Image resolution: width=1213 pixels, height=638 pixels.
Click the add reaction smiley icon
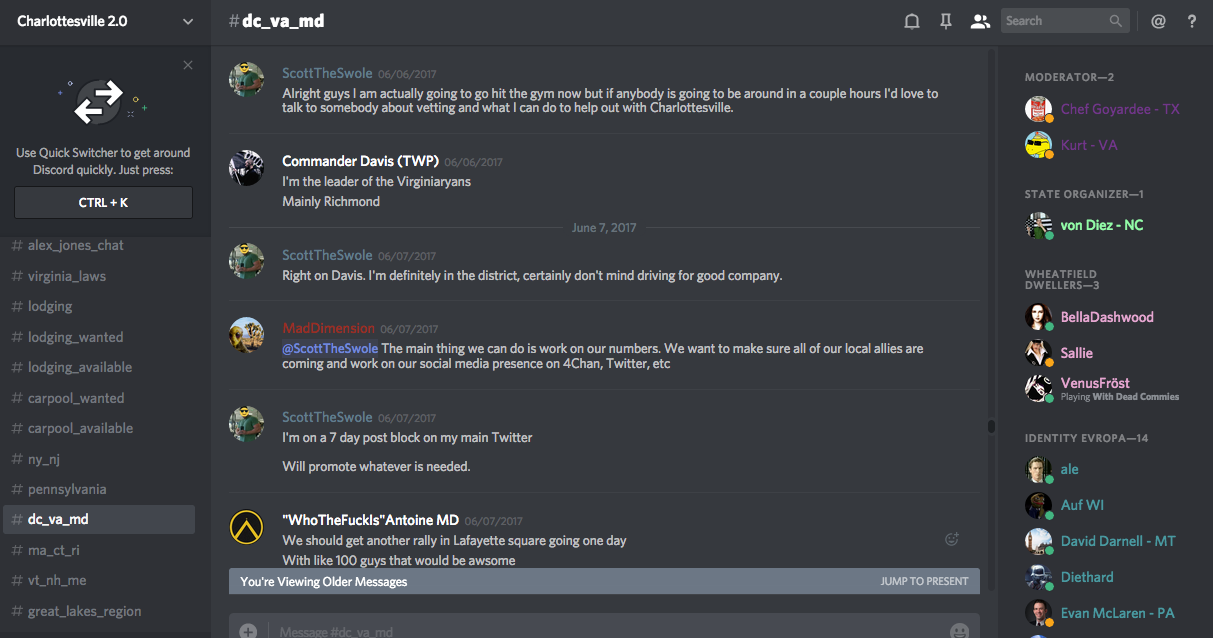(952, 540)
